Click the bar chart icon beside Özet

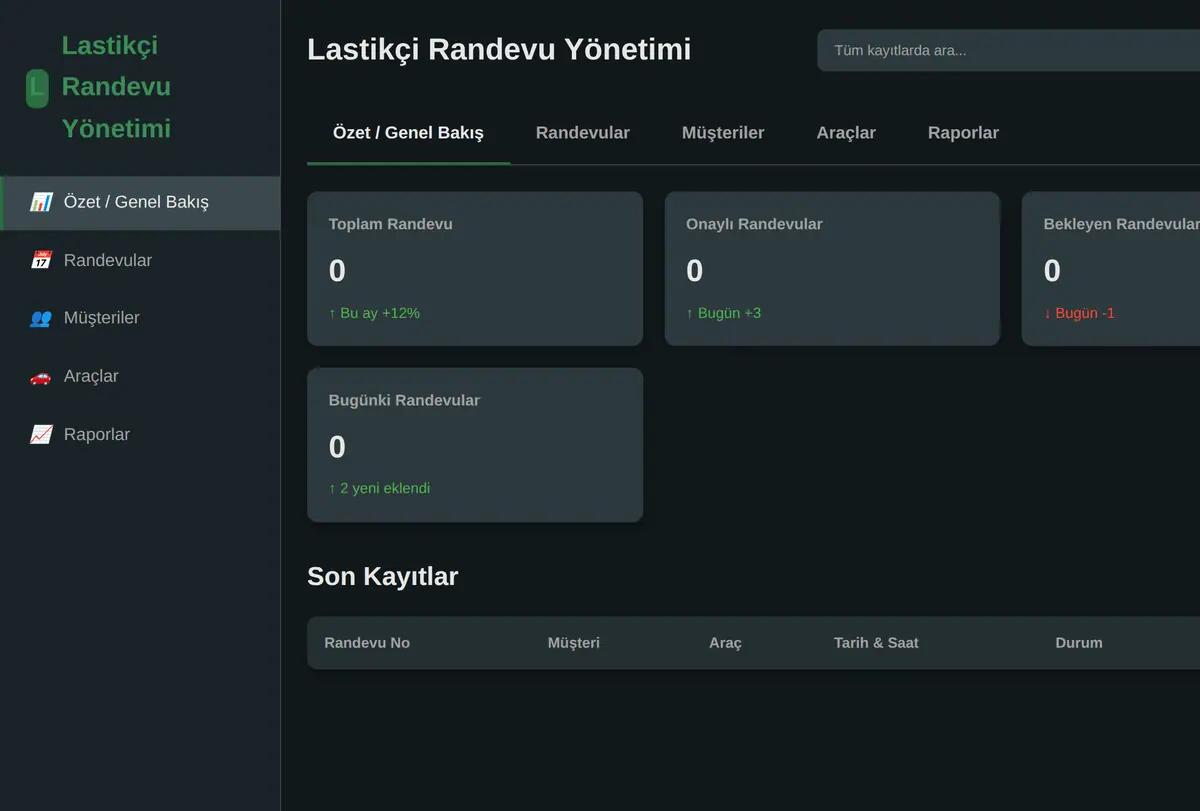coord(41,202)
